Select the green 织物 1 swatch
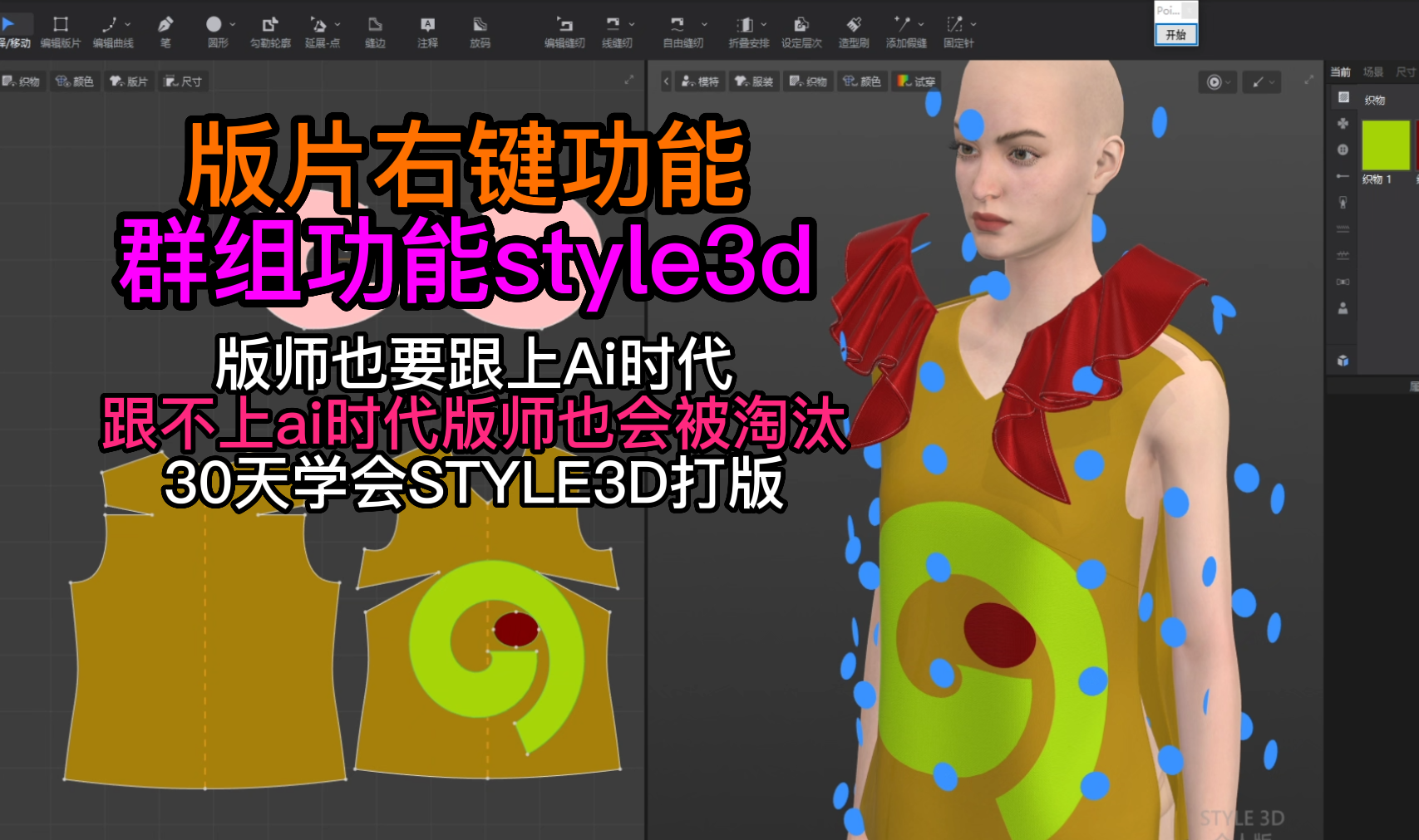Viewport: 1419px width, 840px height. click(x=1386, y=145)
